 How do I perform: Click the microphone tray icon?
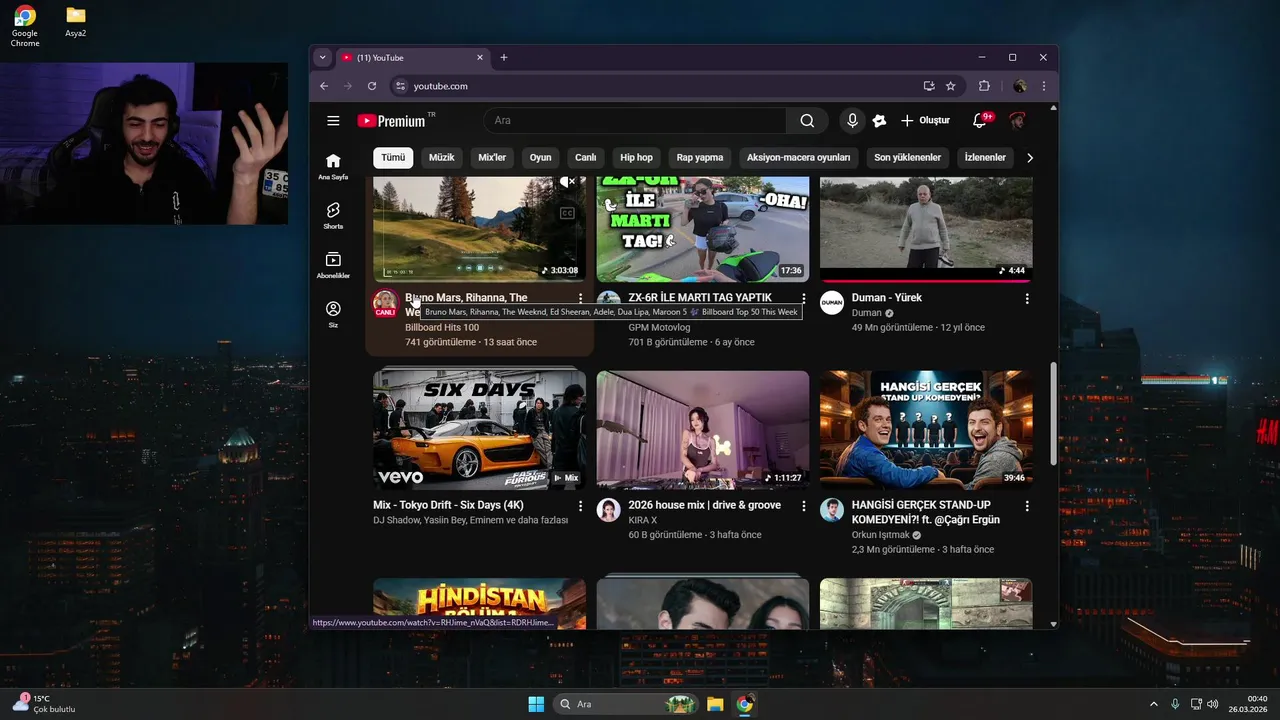coord(1175,704)
